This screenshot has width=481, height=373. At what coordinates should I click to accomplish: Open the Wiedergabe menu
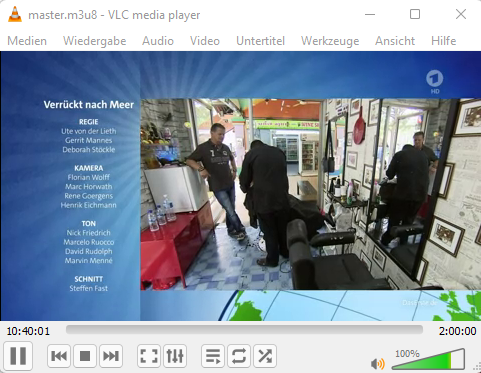pos(95,41)
